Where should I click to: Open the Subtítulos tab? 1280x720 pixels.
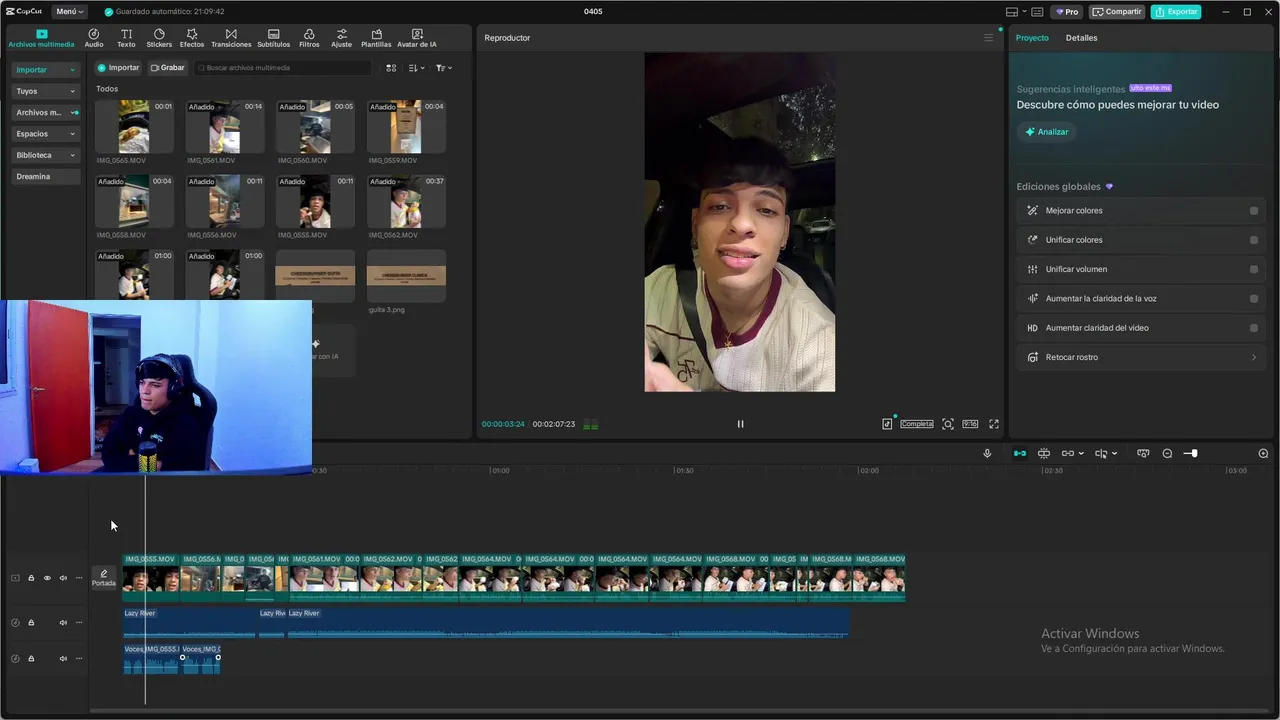click(x=273, y=38)
